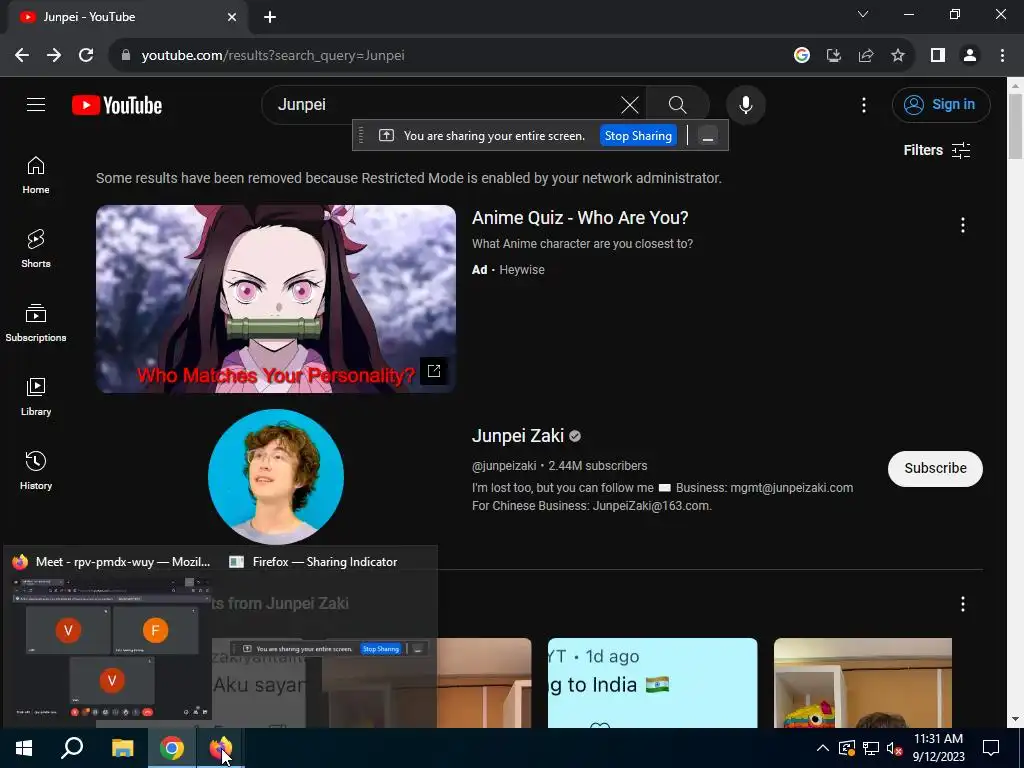Screen dimensions: 1024x768
Task: View site info via the lock icon
Action: [126, 56]
